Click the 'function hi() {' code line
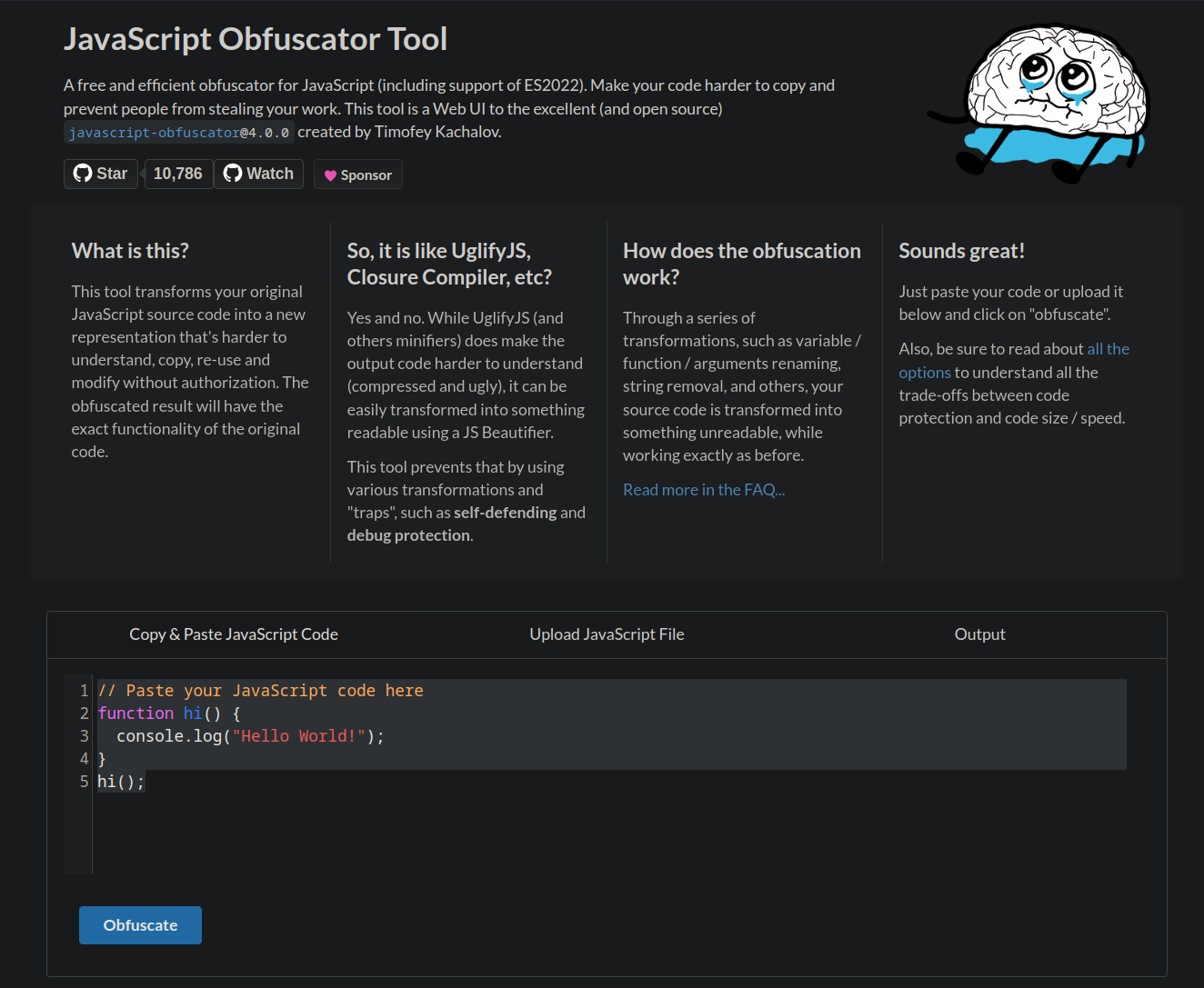Screen dimensions: 1204x988 [169, 714]
